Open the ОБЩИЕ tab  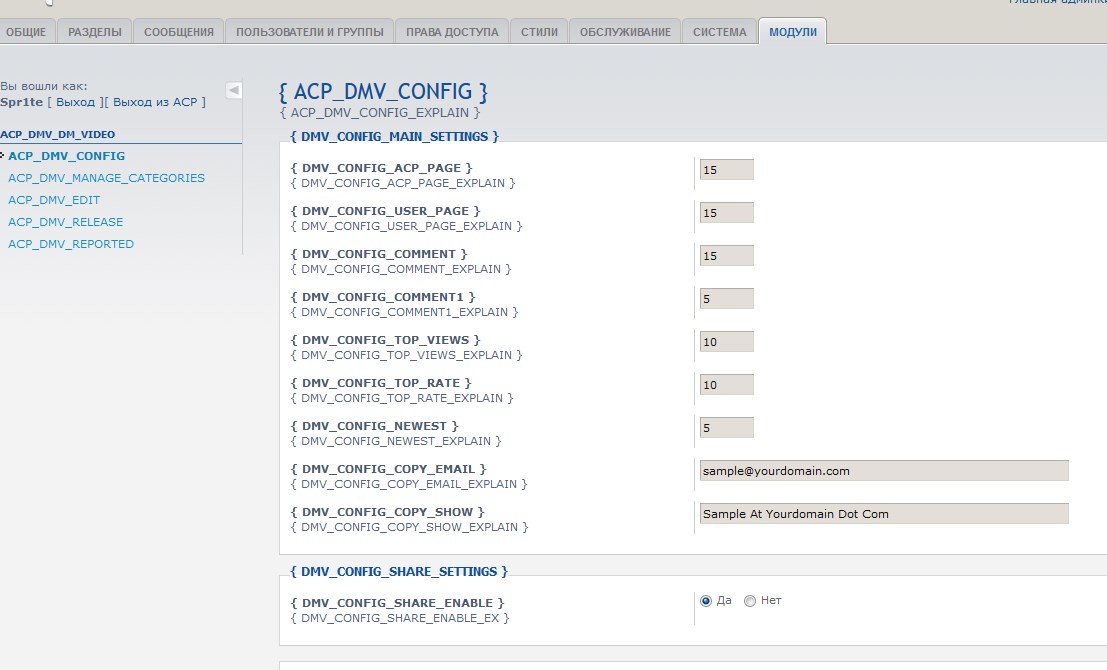pos(27,32)
